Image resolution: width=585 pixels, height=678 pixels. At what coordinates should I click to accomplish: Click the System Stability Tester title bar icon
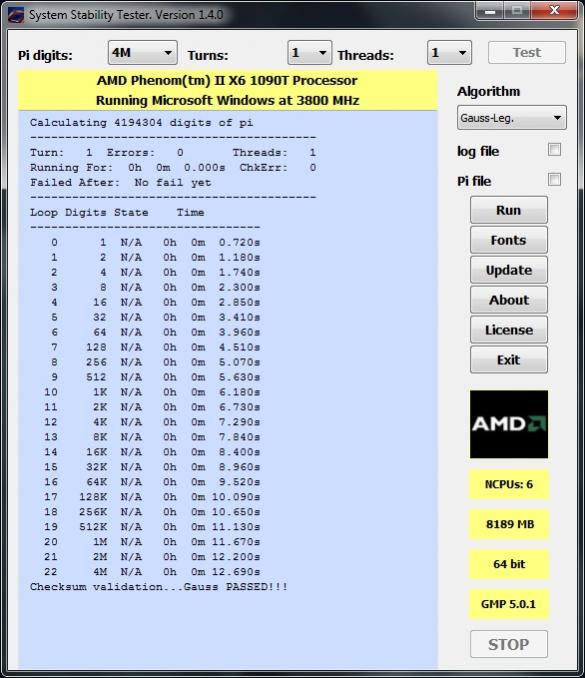click(x=16, y=15)
